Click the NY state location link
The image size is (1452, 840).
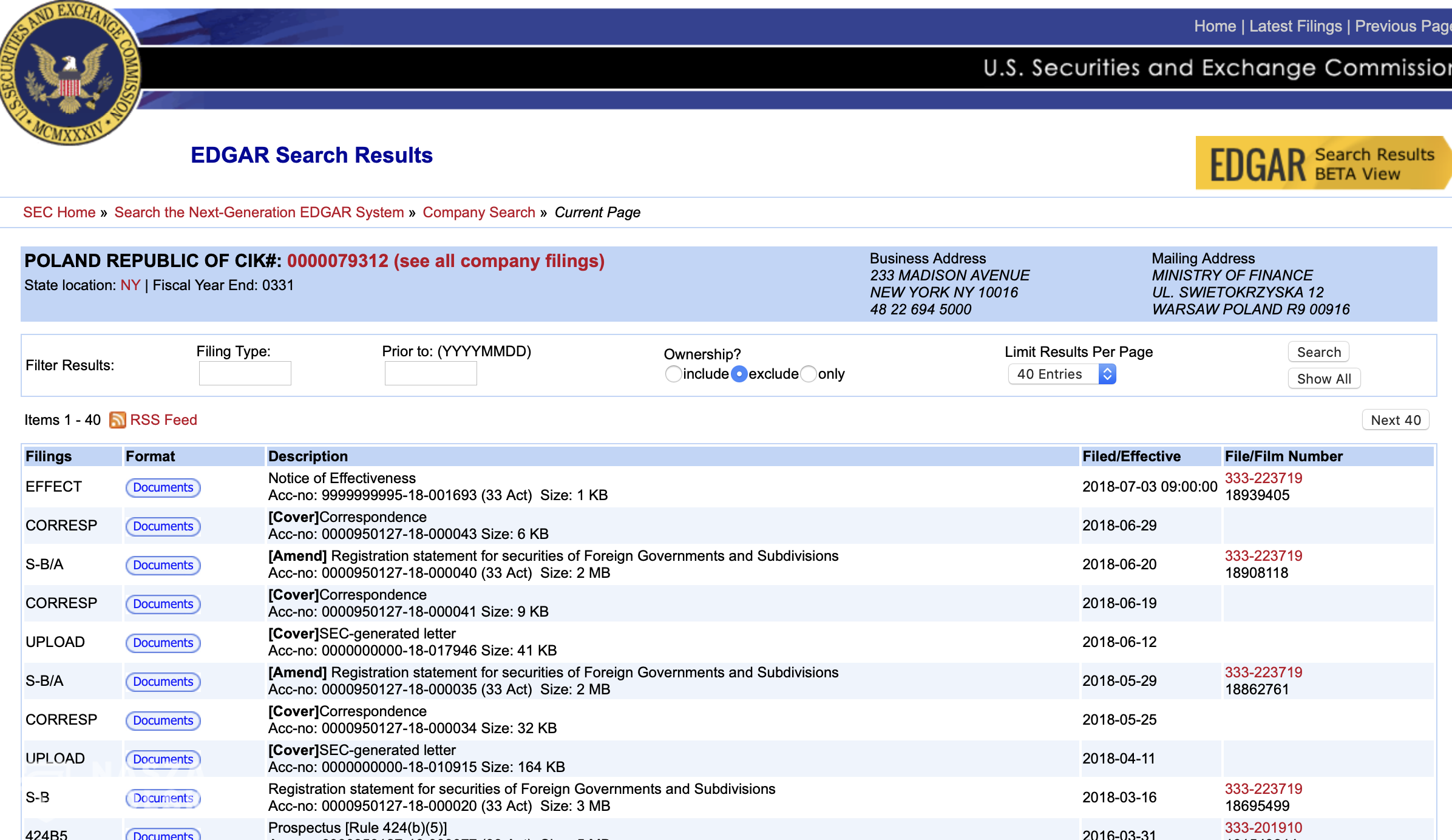point(131,285)
